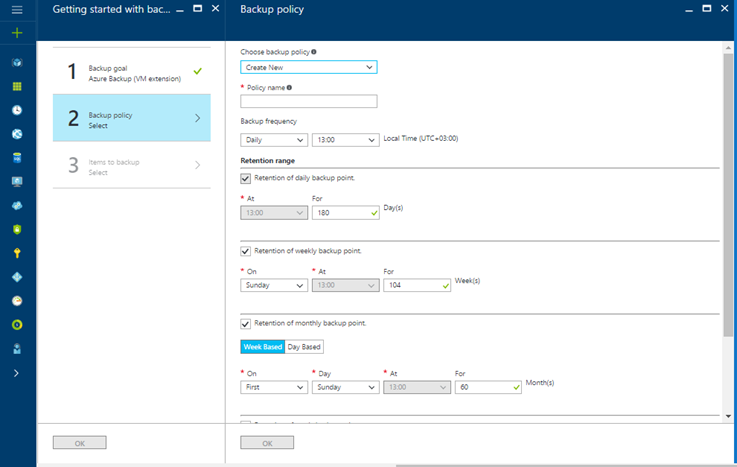Open the monthly retention First dropdown

tap(274, 387)
